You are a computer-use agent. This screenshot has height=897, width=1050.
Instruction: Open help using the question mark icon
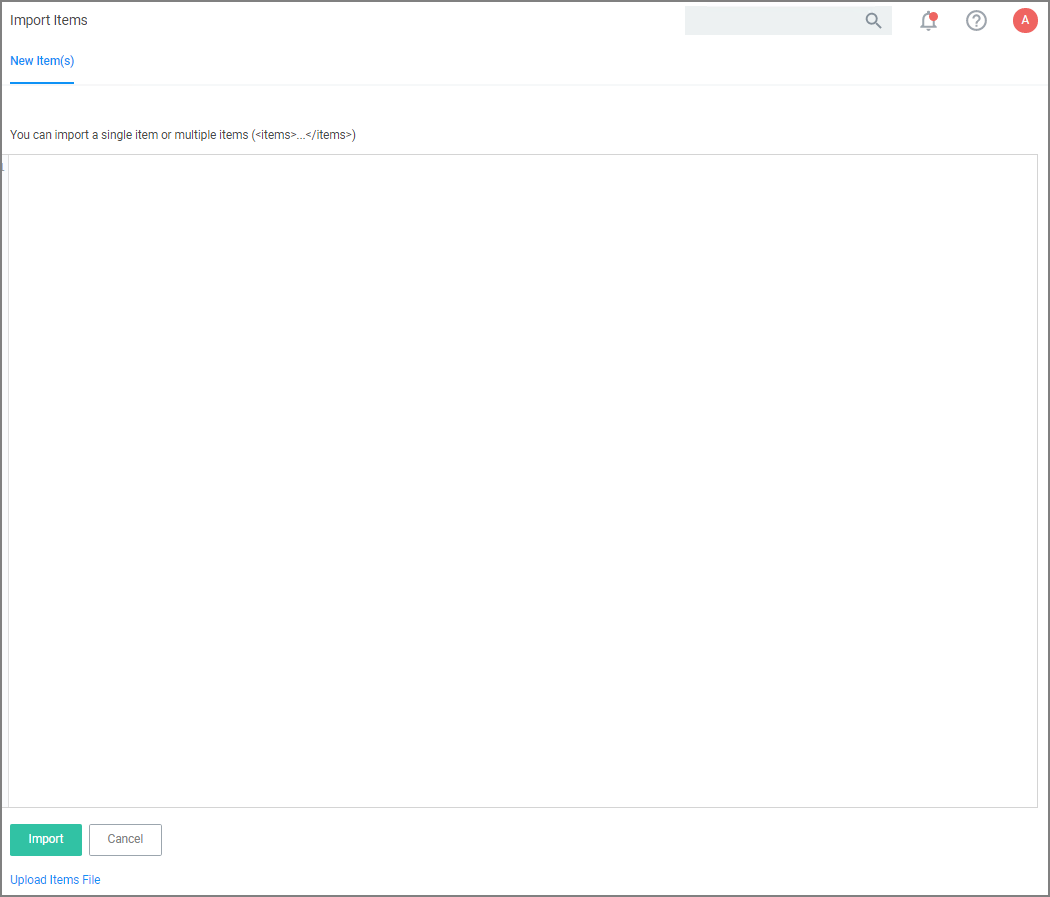976,20
